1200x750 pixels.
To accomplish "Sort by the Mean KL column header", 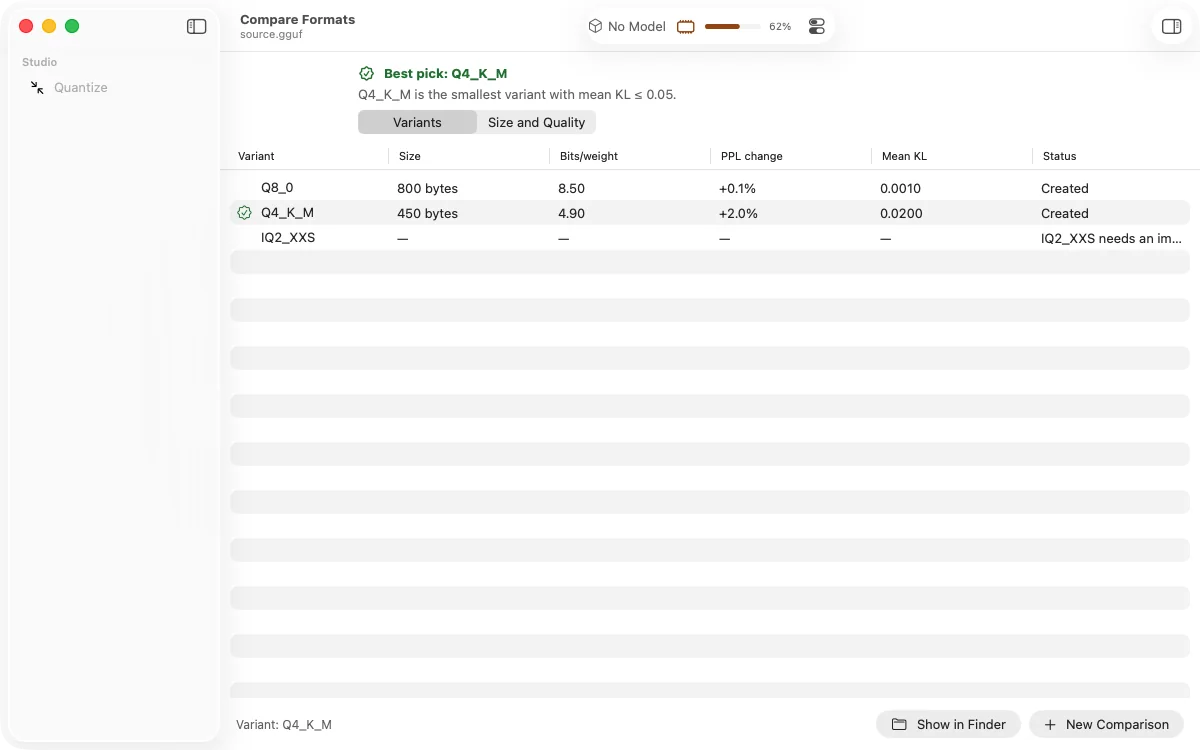I will pos(904,156).
